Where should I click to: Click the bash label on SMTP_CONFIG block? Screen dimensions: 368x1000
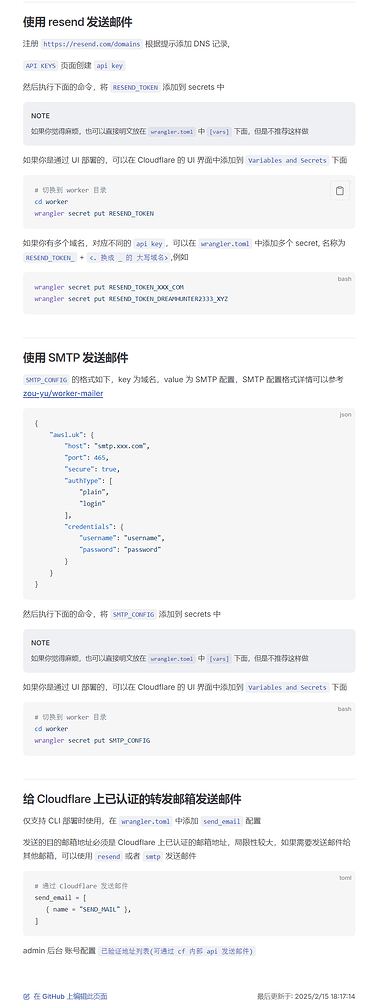point(344,709)
